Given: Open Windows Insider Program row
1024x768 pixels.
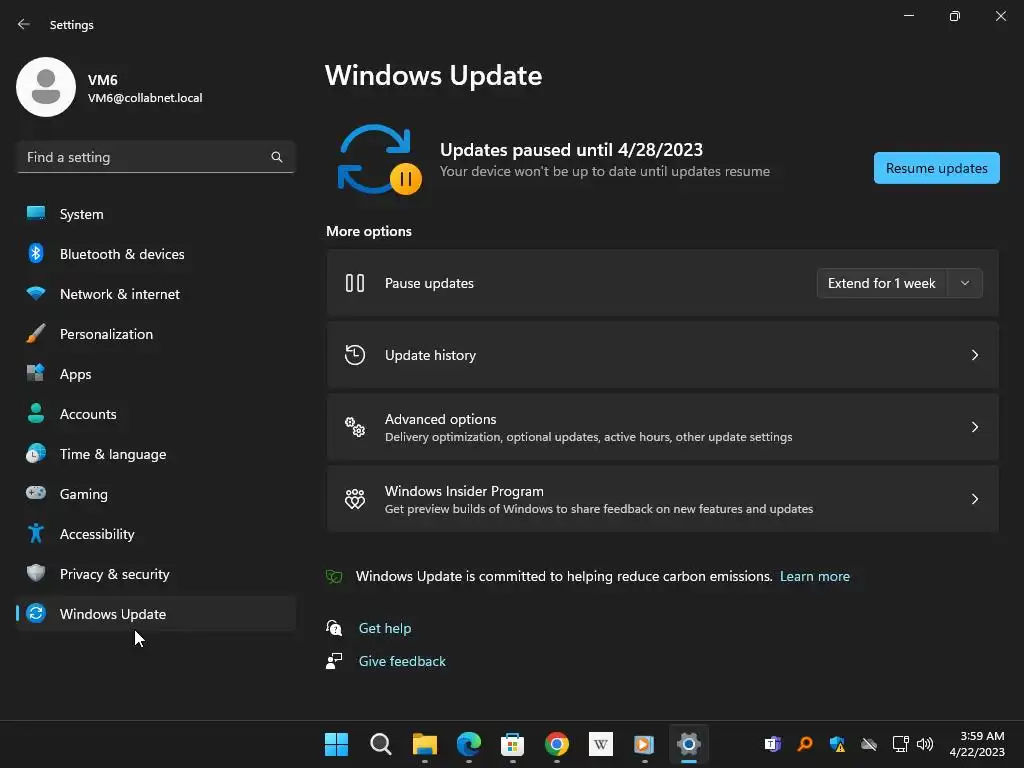Looking at the screenshot, I should point(662,499).
